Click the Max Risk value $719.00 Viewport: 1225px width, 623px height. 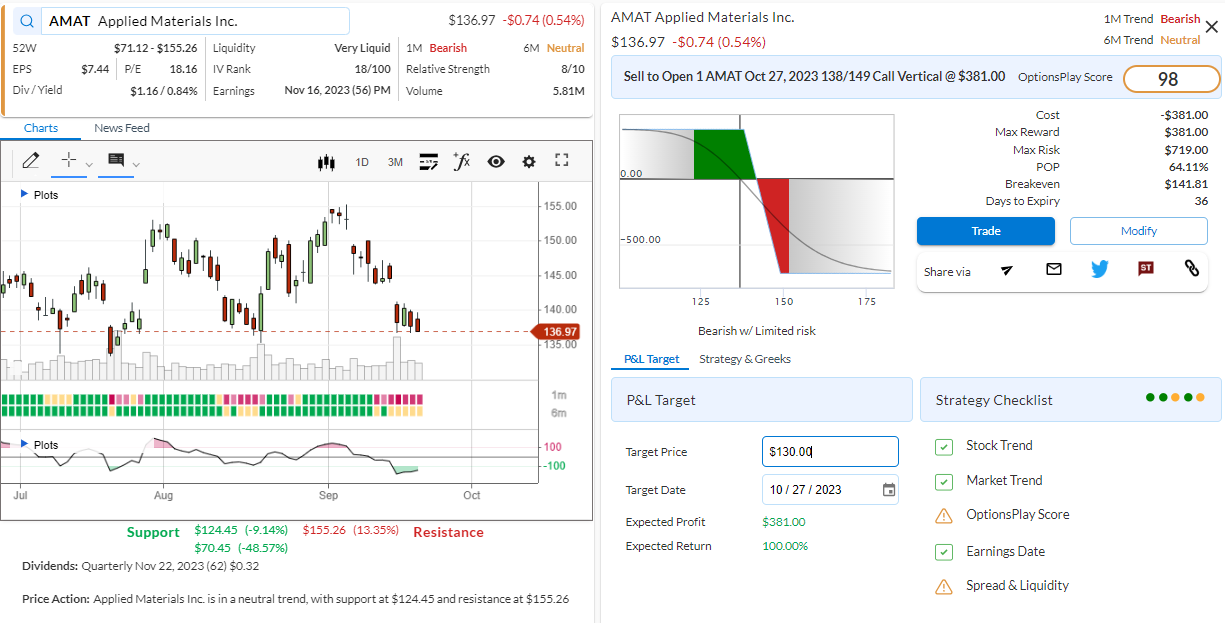(1186, 150)
